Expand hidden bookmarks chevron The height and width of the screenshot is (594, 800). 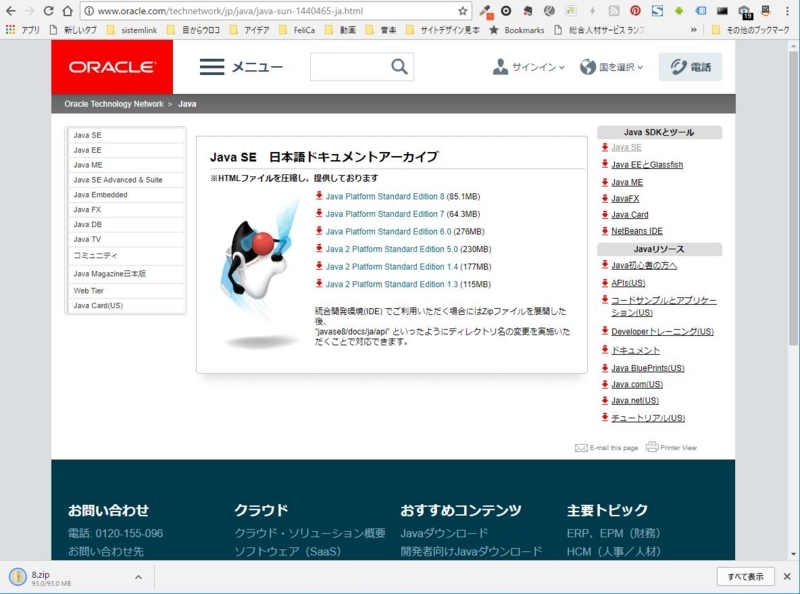tap(693, 30)
